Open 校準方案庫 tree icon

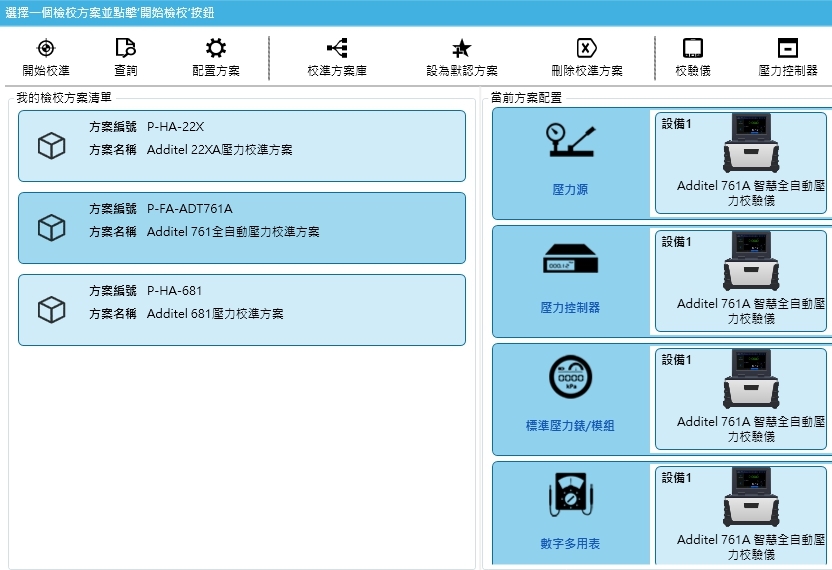[337, 48]
